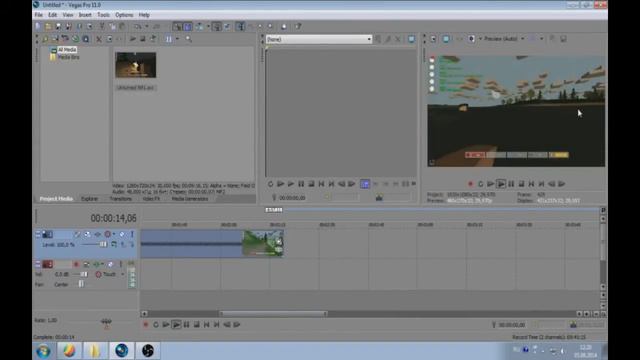Arm the audio track for record
This screenshot has height=360, width=640.
pos(76,264)
